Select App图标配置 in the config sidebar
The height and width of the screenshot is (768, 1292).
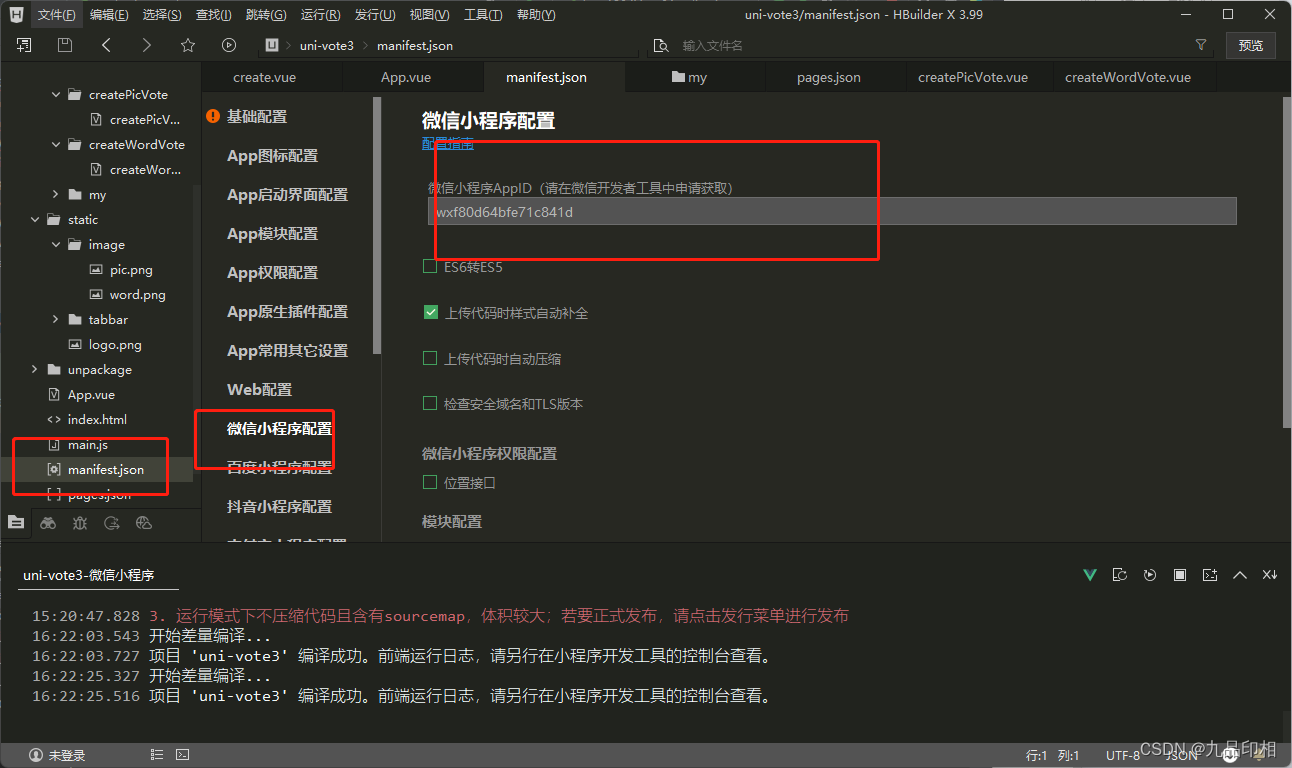(x=273, y=156)
